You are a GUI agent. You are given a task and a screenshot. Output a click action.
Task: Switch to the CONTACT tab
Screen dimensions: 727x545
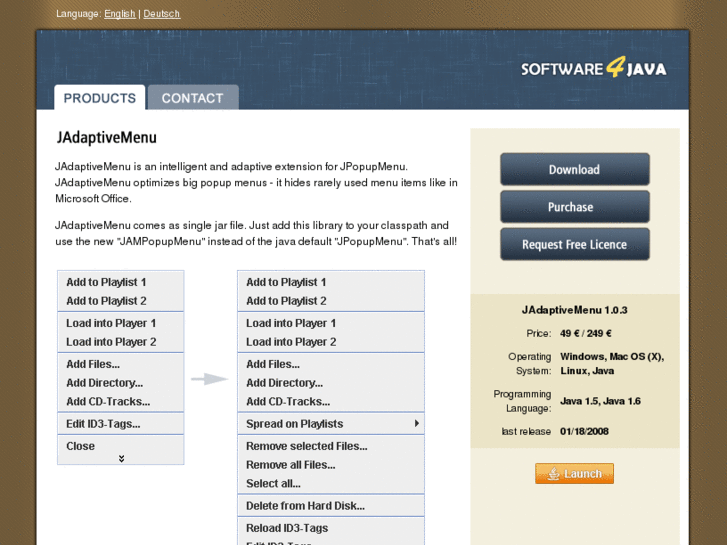click(193, 97)
